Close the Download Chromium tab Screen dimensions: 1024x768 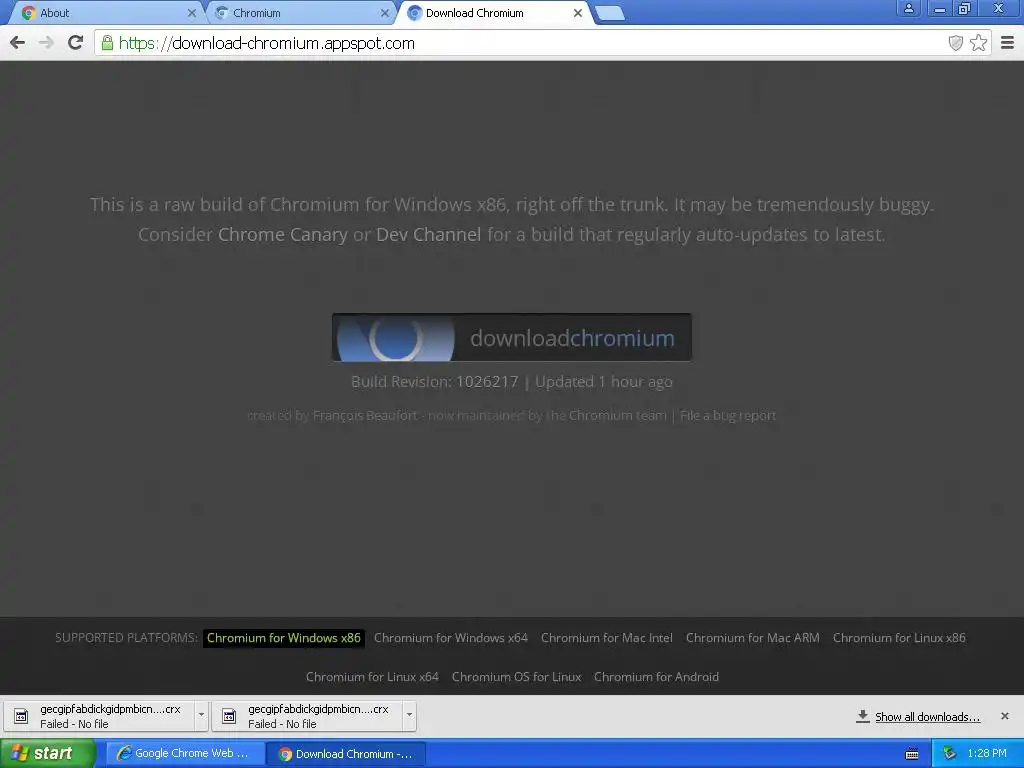pos(577,13)
